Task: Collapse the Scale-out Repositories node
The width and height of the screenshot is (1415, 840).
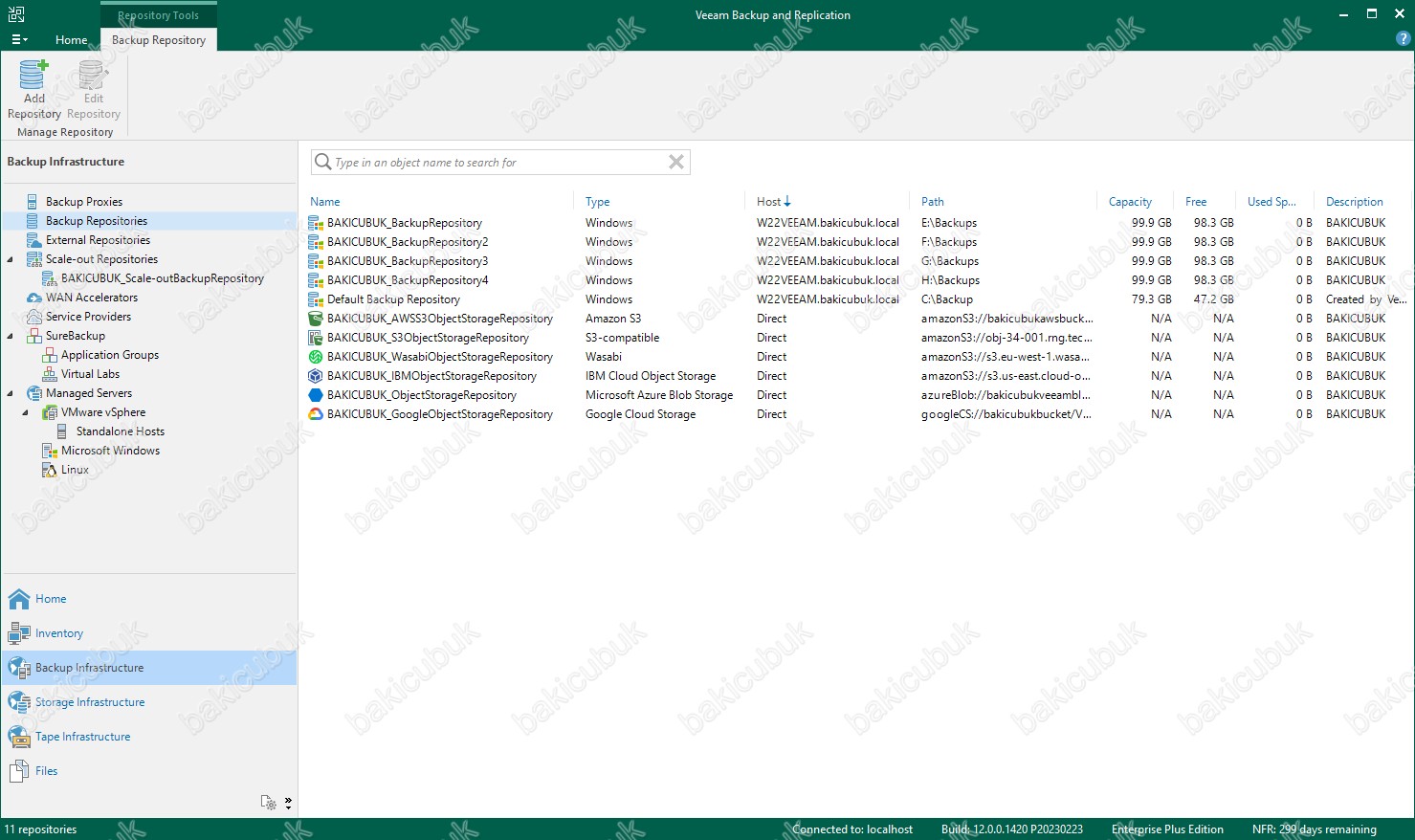Action: (x=11, y=259)
